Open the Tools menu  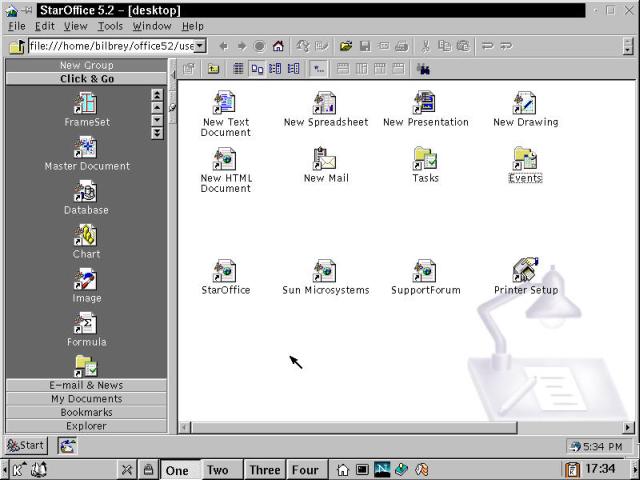pos(110,26)
